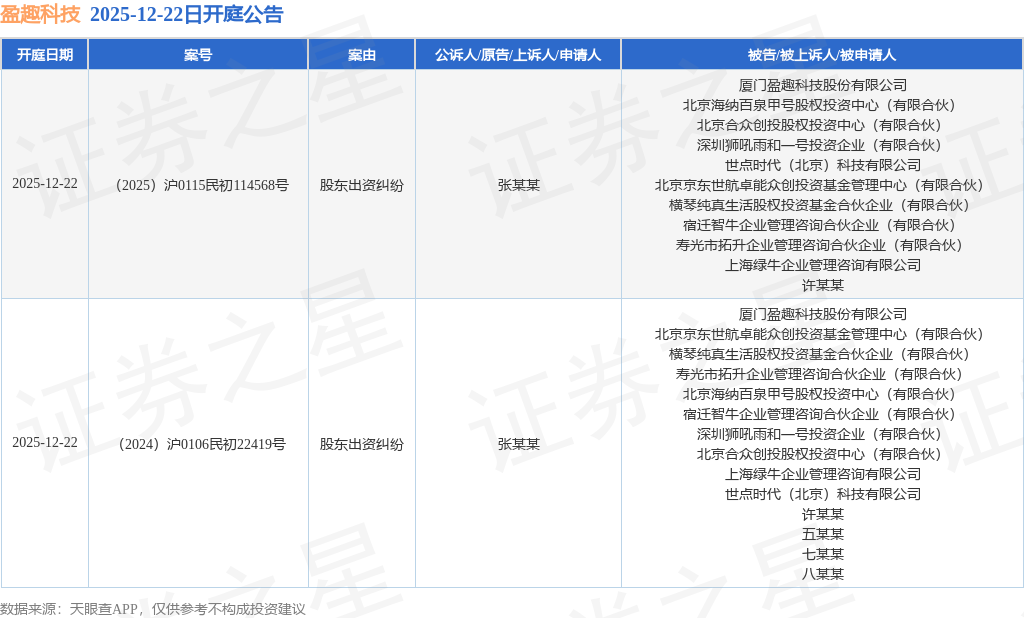Click the 被告/被上诉人/被申请人 column header

coord(822,55)
